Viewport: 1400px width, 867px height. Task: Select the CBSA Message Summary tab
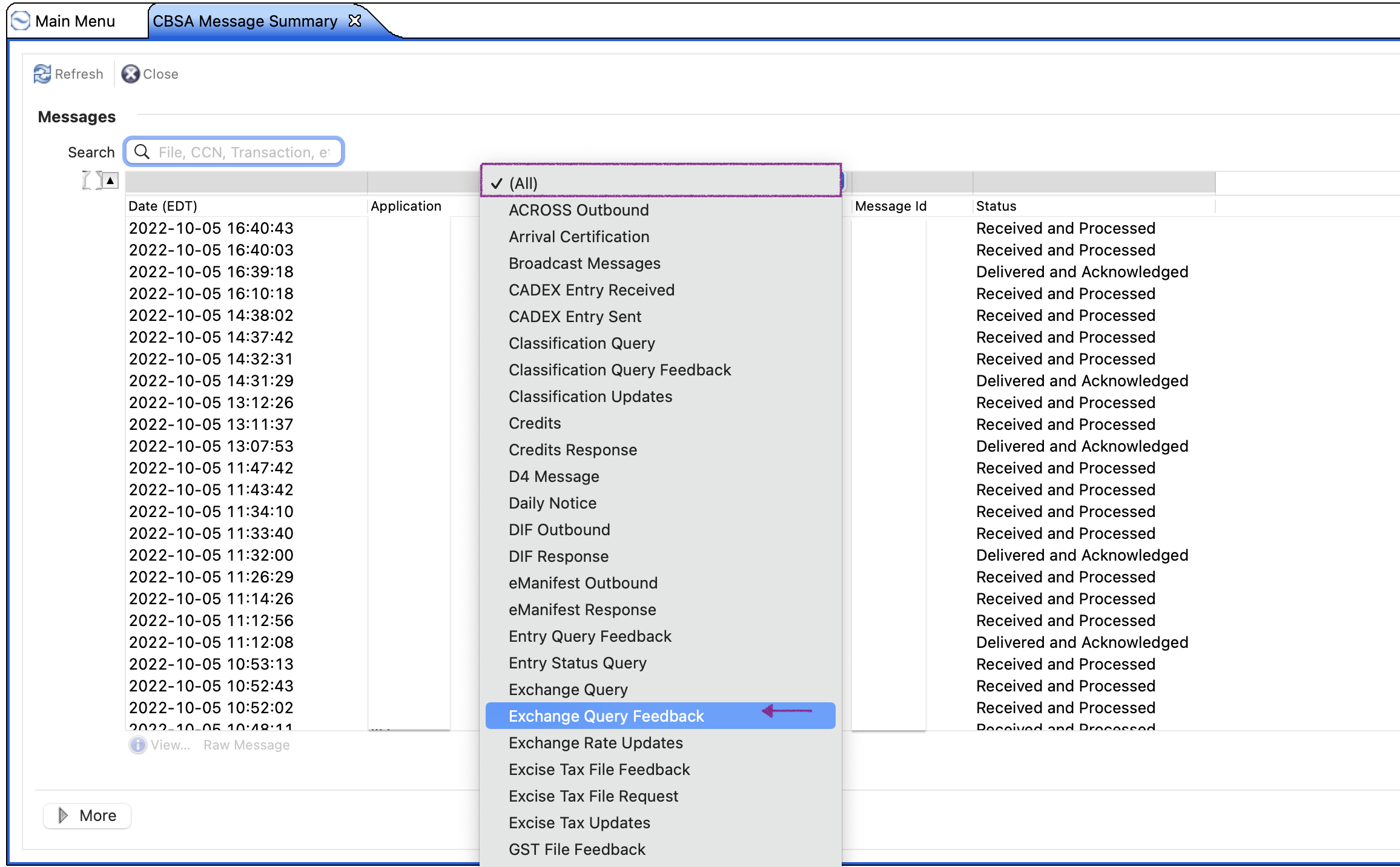245,21
